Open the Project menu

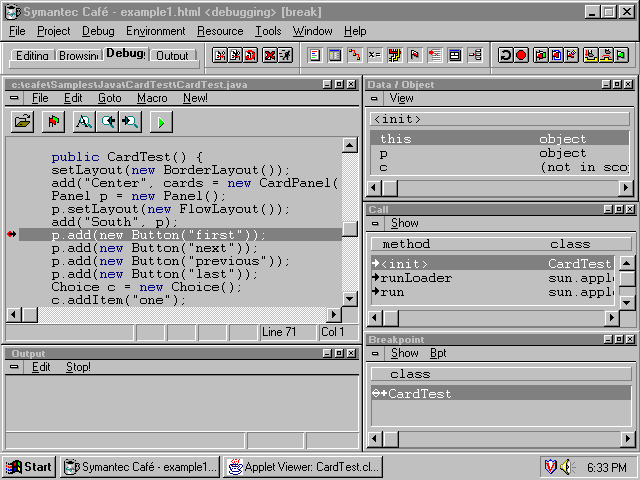click(53, 31)
